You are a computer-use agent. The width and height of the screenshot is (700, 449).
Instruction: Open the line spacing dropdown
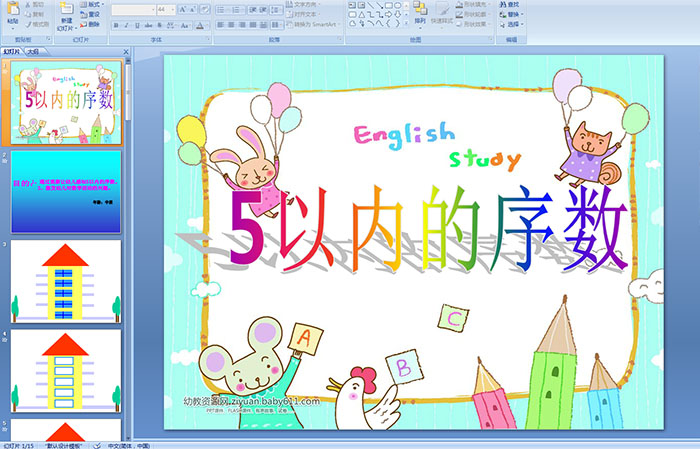point(276,10)
